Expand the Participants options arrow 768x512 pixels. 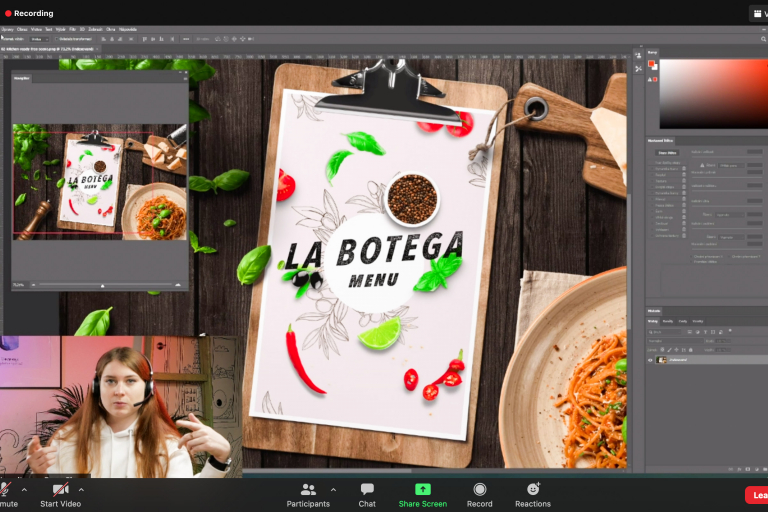(333, 489)
